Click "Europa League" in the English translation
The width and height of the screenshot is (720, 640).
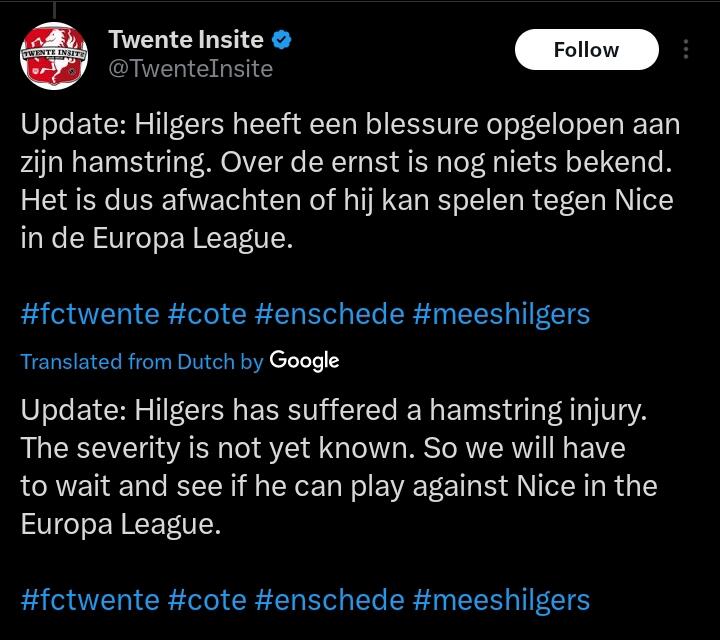[x=118, y=524]
